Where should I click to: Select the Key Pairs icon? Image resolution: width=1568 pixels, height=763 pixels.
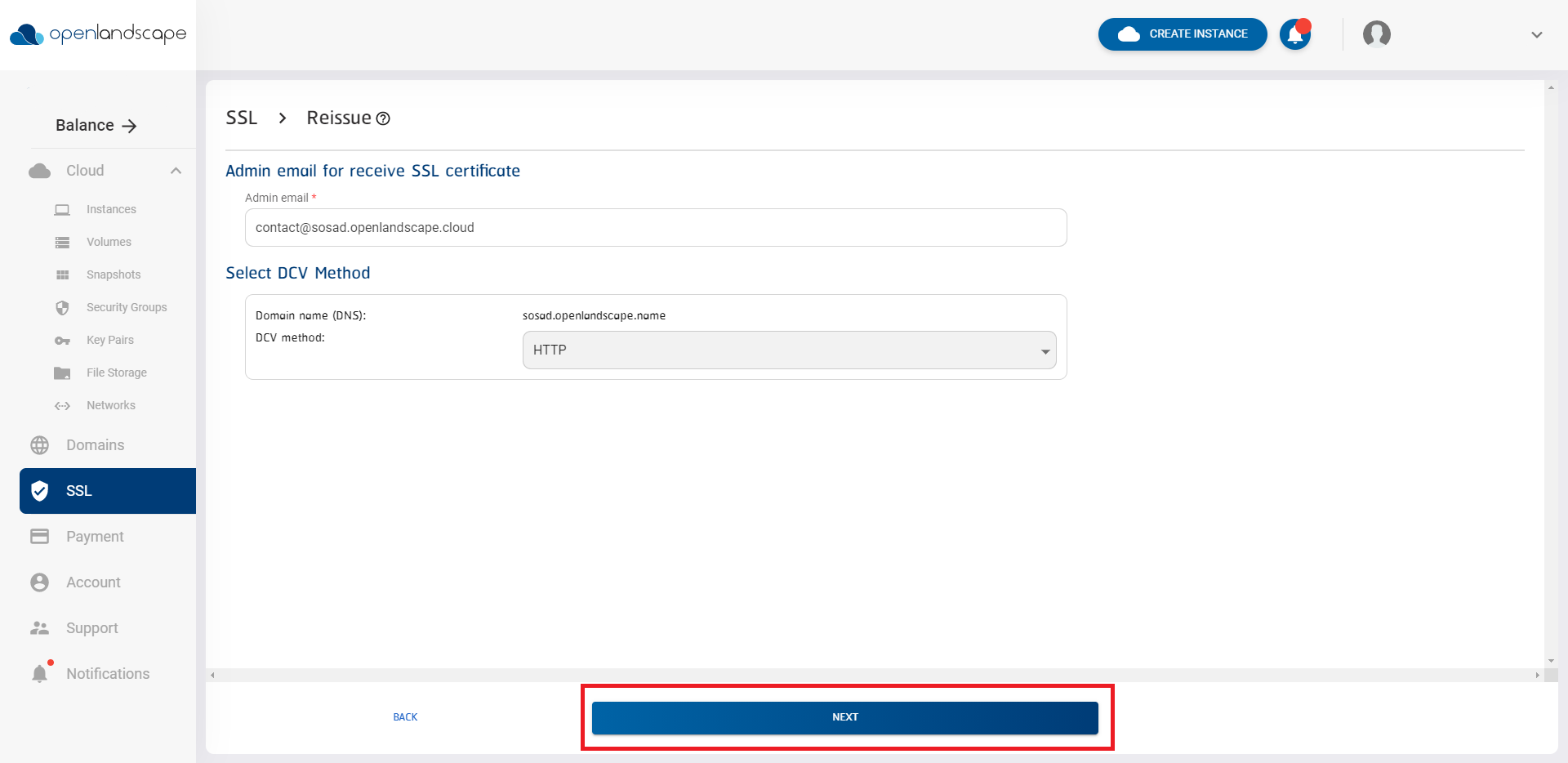pos(63,340)
